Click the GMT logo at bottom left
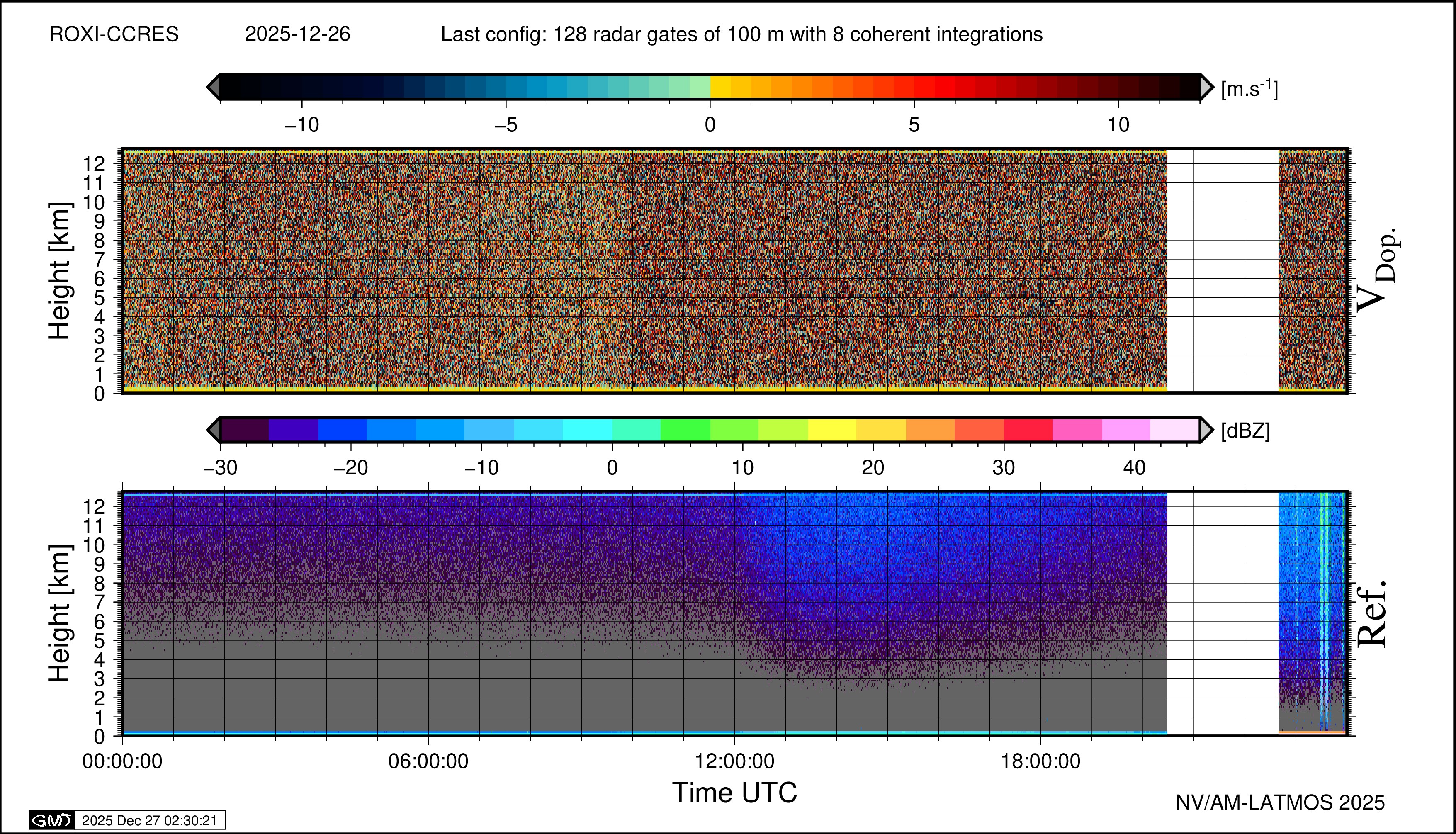The width and height of the screenshot is (1456, 834). [51, 820]
